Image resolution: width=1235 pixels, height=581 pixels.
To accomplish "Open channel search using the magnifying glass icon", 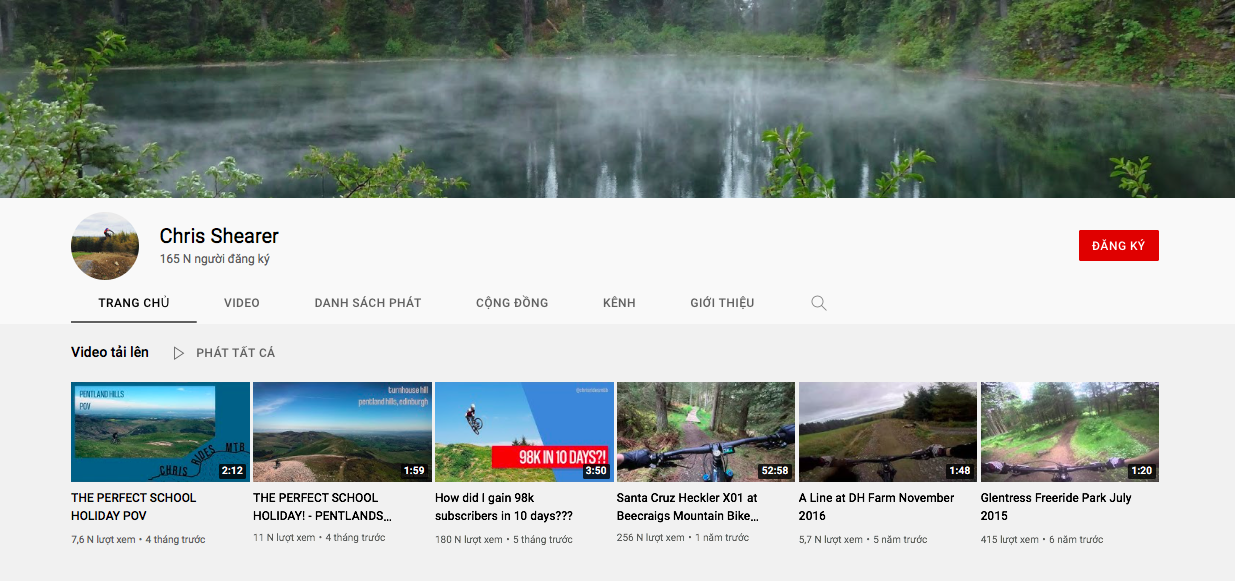I will point(818,302).
